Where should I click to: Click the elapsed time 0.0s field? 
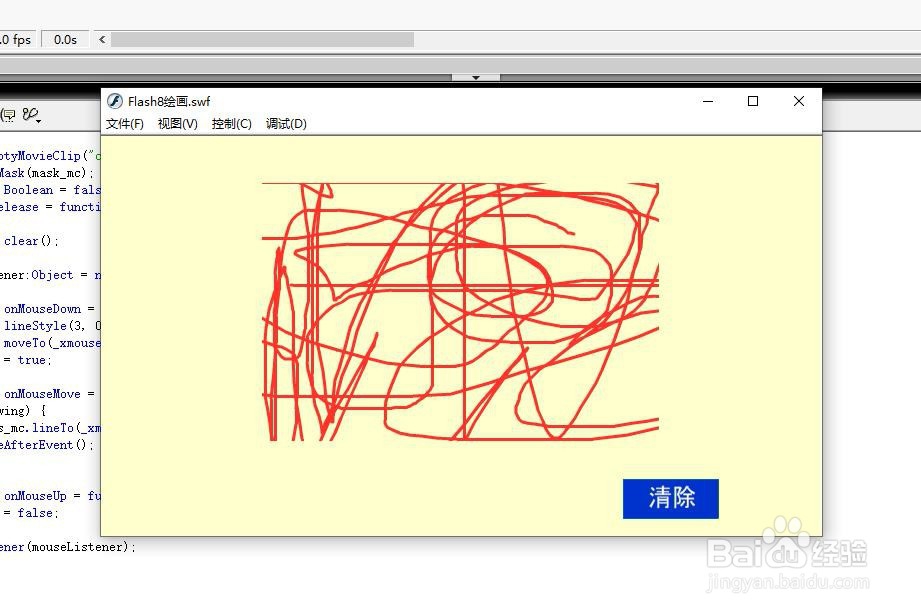coord(65,39)
